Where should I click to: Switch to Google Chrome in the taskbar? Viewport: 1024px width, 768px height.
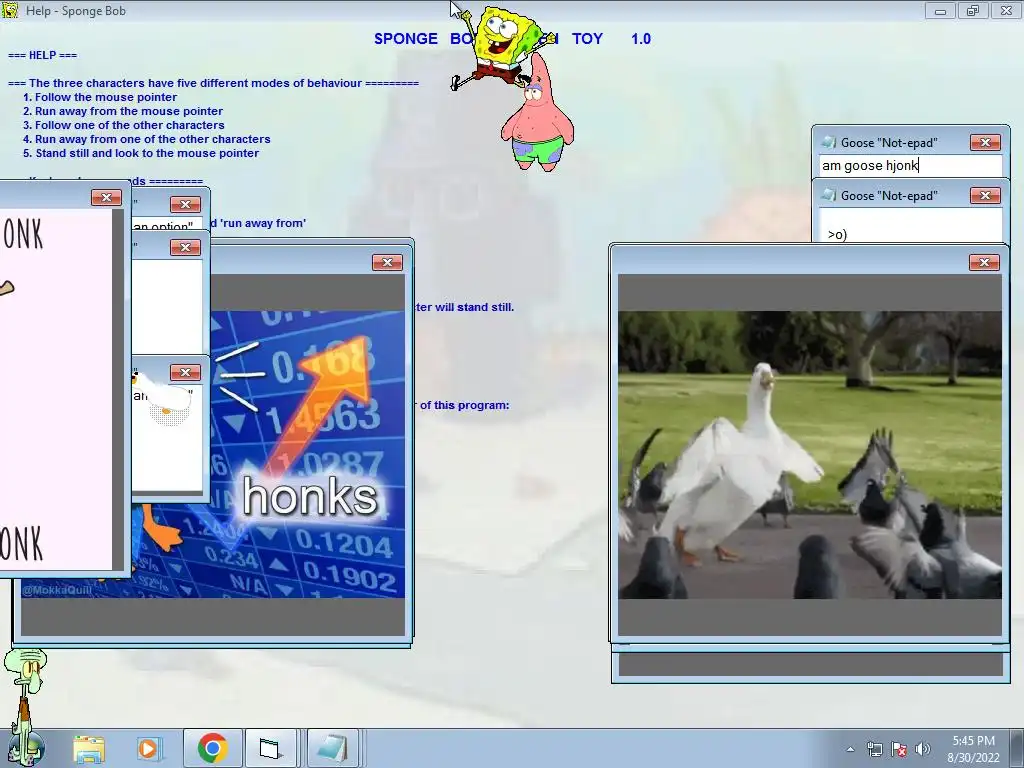[212, 748]
